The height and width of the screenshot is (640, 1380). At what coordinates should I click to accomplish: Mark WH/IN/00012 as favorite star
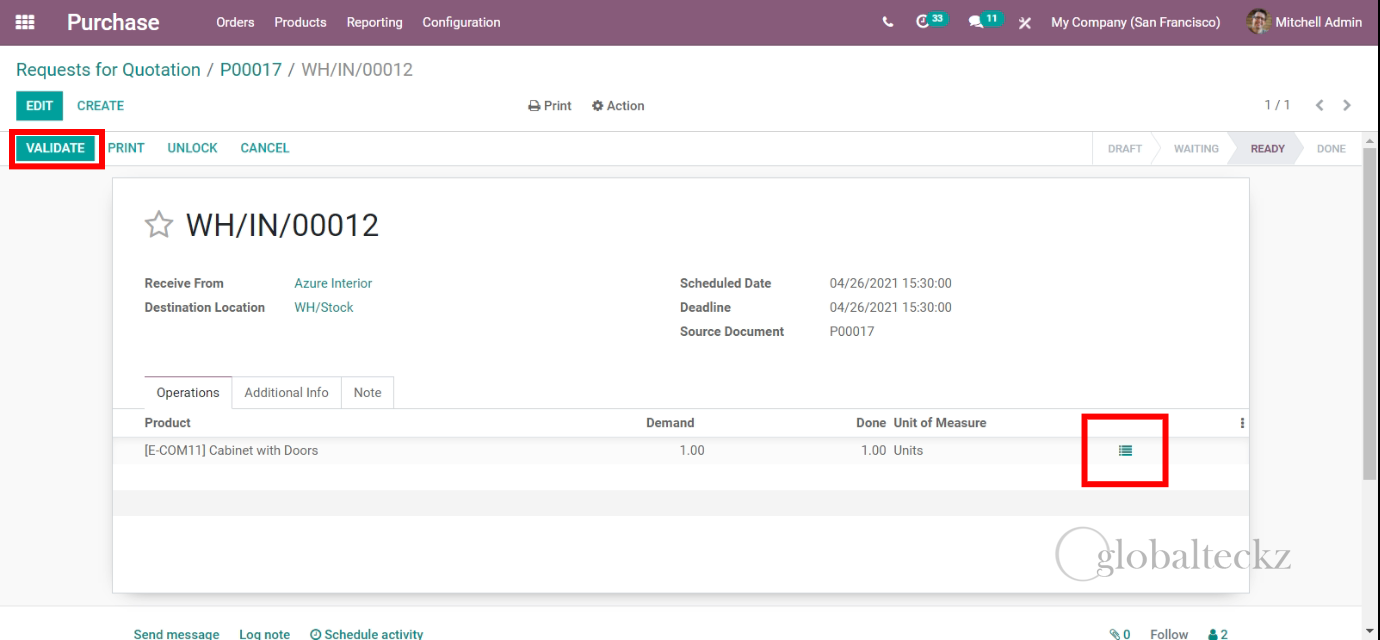pos(159,224)
